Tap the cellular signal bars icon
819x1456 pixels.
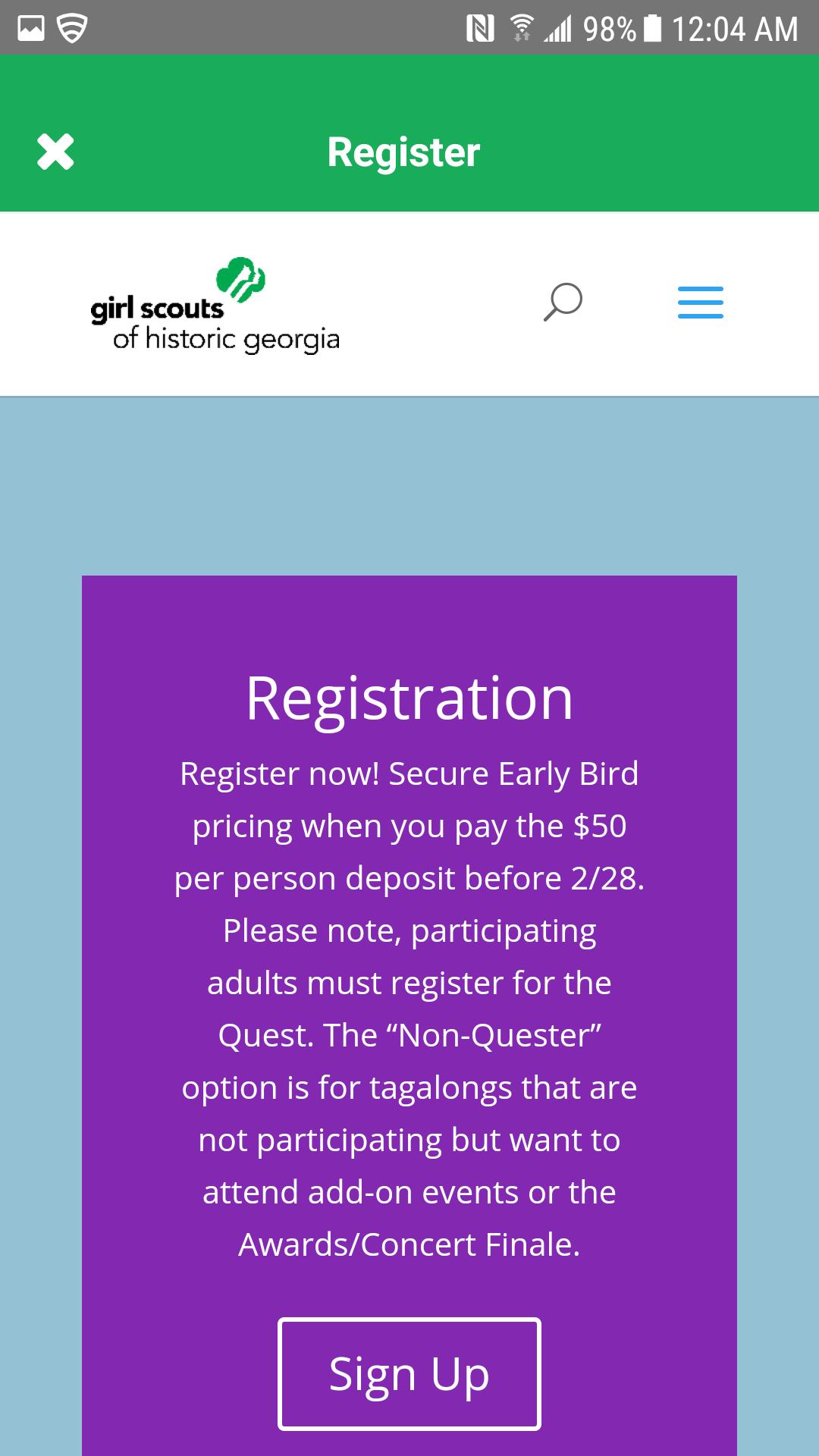[x=558, y=30]
